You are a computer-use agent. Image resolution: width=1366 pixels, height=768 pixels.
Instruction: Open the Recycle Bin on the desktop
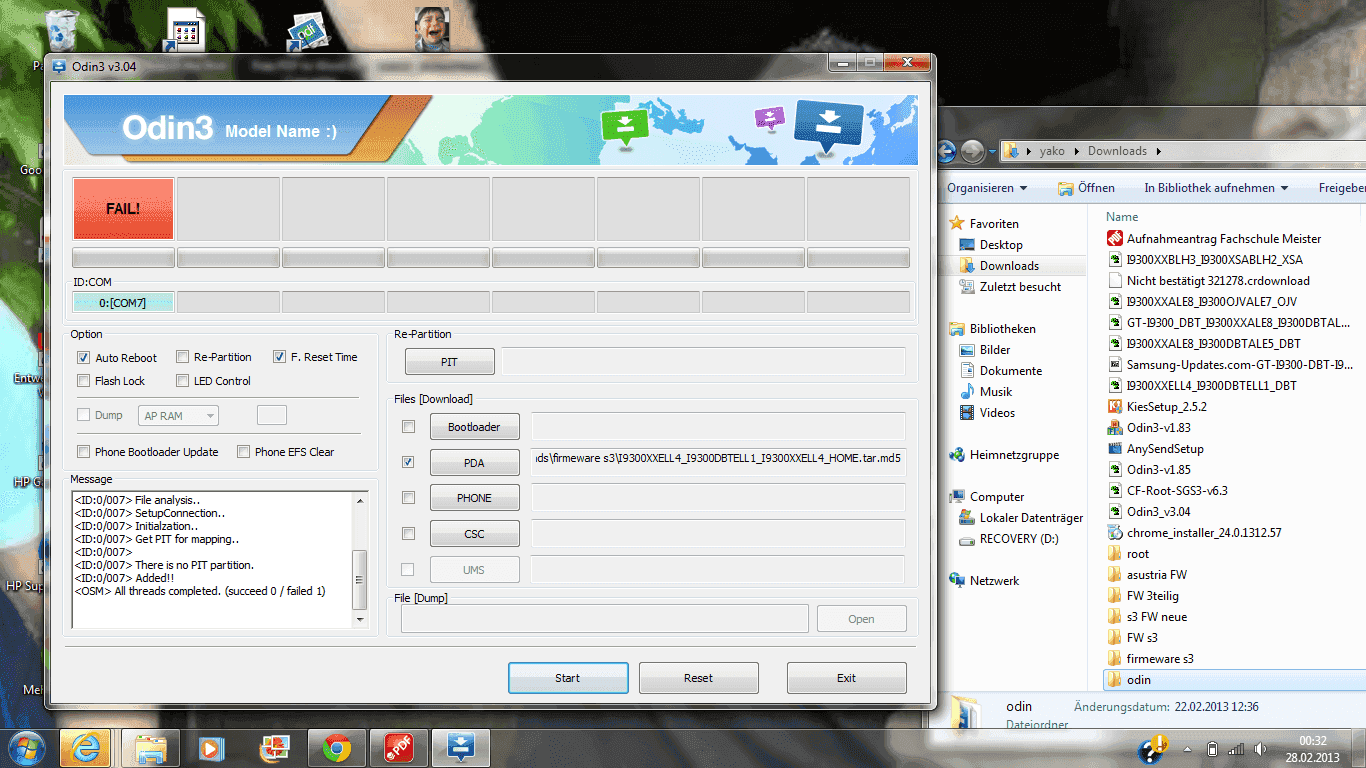click(x=62, y=30)
